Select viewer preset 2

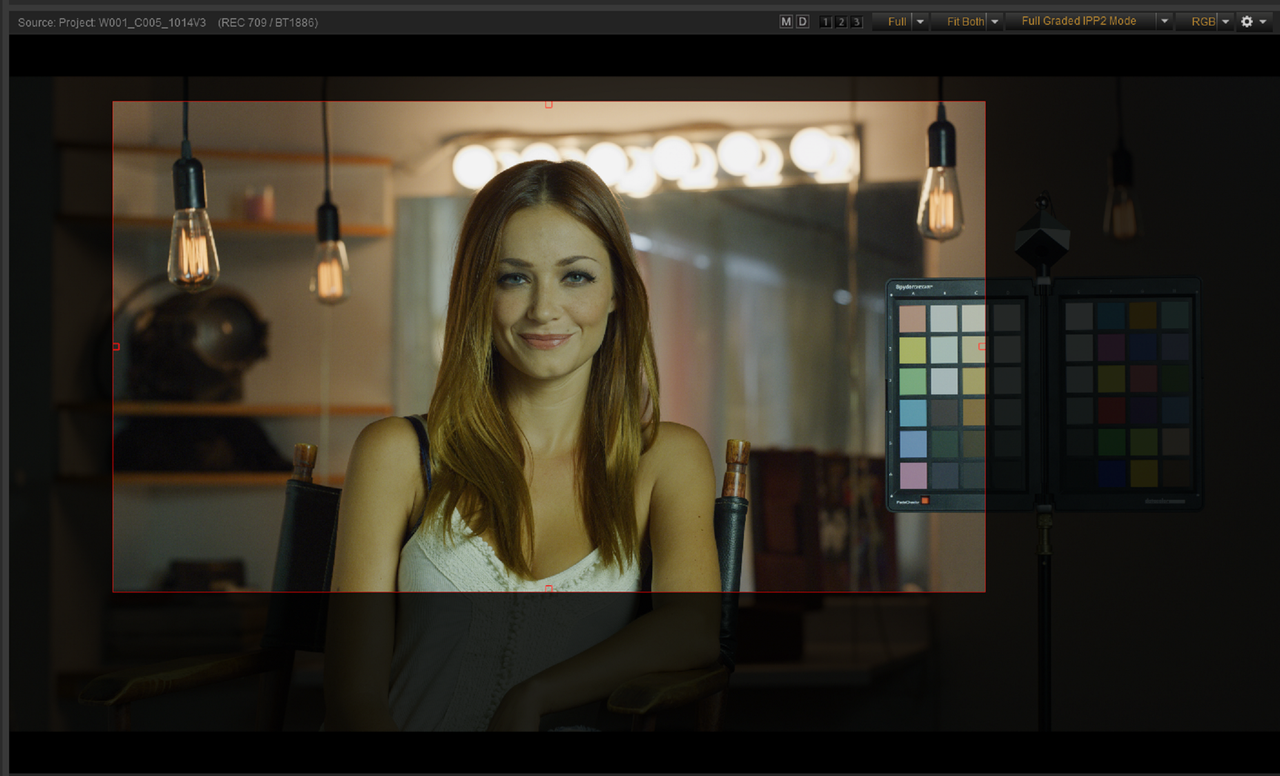tap(841, 22)
